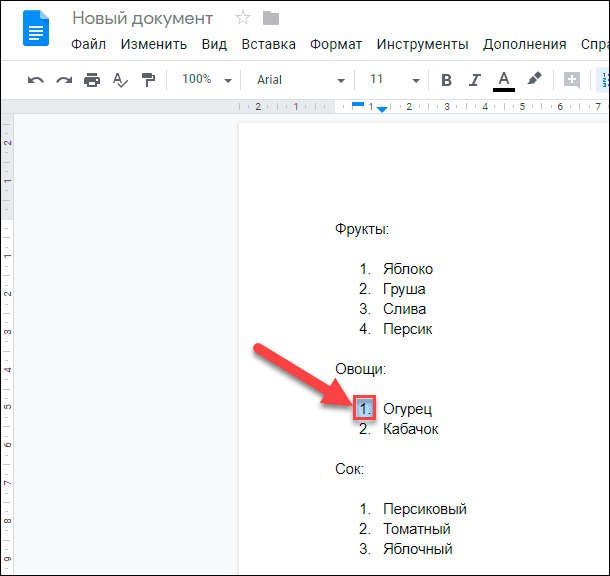Print the document using the printer icon
Screen dimensions: 610x576
point(92,80)
